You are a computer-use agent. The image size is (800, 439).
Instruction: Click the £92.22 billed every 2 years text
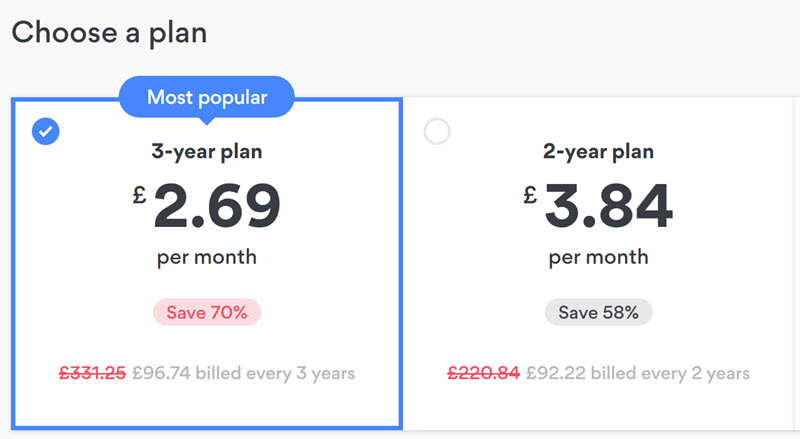click(x=638, y=373)
